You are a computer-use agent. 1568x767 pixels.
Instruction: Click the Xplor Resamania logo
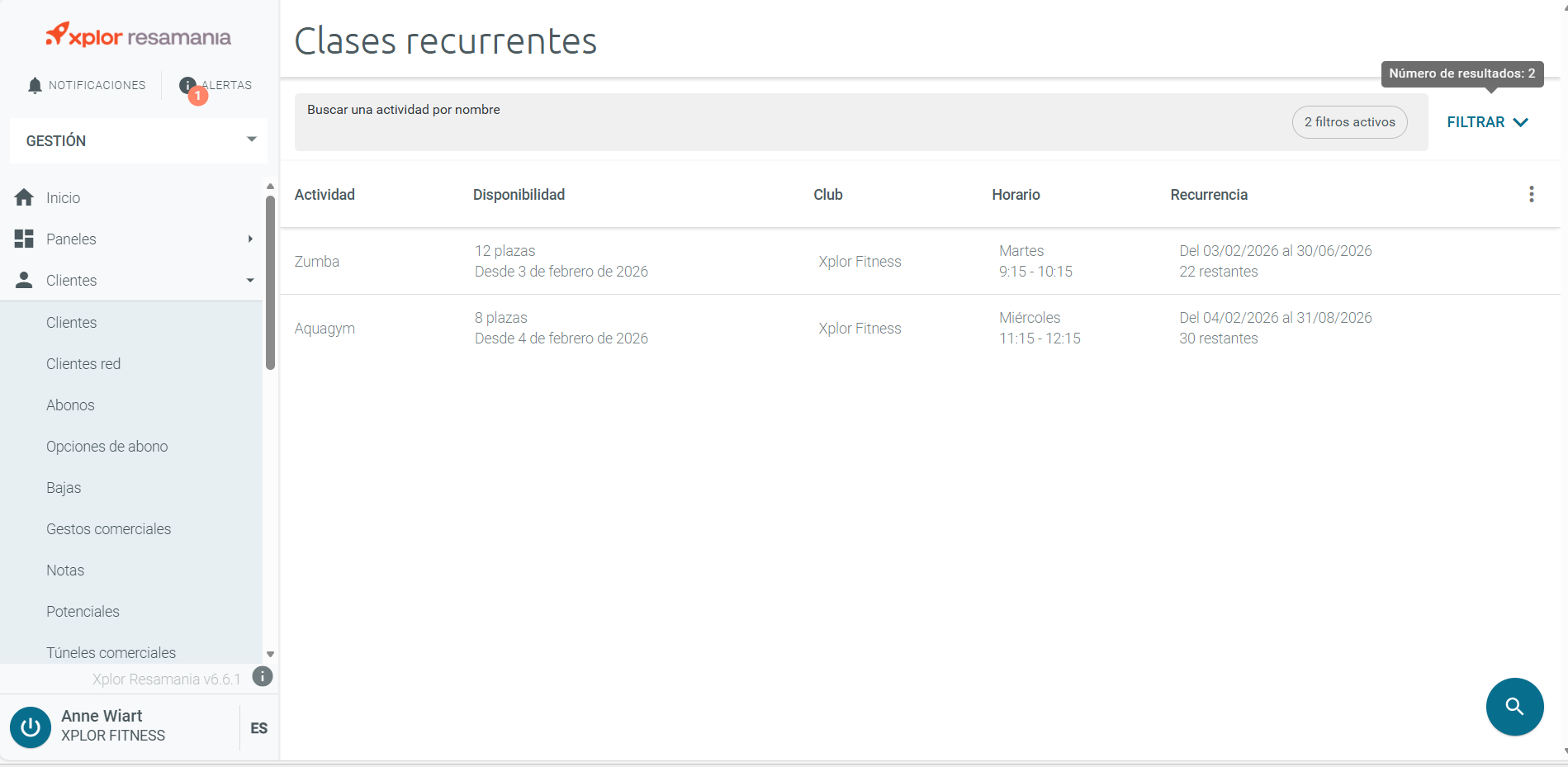(x=139, y=36)
